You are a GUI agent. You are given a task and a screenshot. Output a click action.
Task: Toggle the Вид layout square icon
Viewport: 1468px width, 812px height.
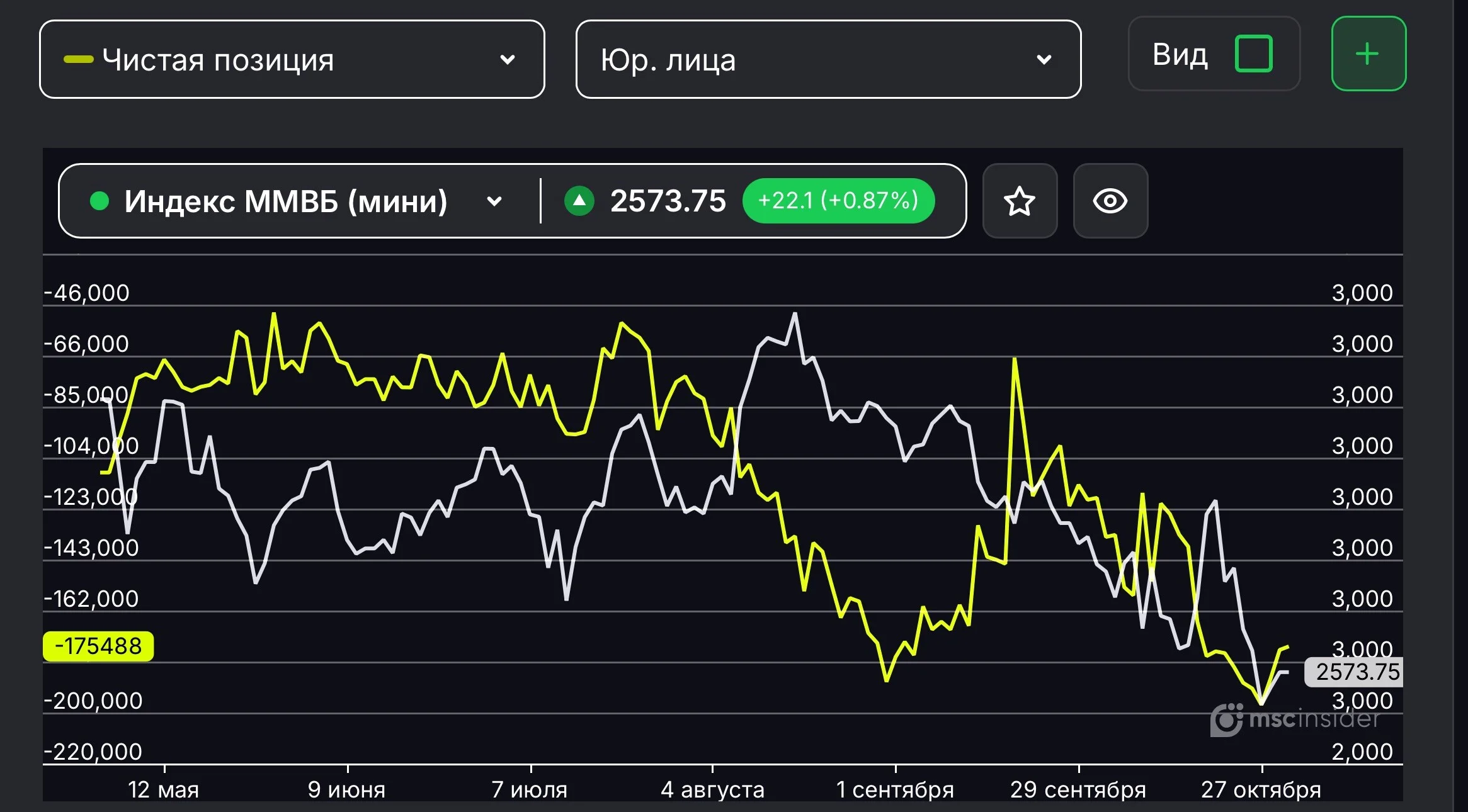point(1253,54)
